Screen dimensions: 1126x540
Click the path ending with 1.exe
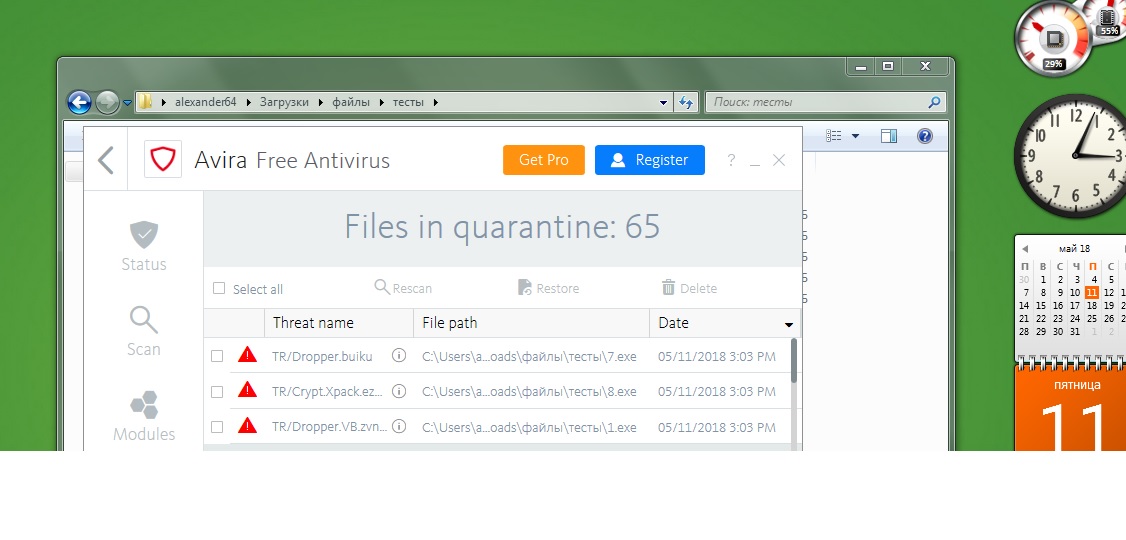529,427
